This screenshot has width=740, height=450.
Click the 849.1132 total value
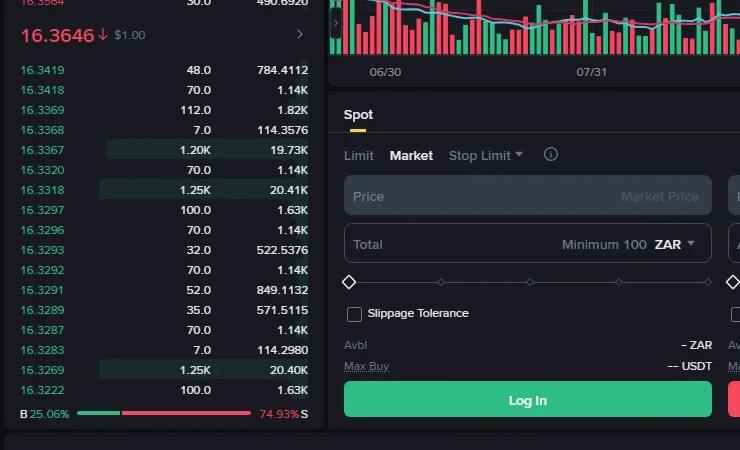[282, 290]
